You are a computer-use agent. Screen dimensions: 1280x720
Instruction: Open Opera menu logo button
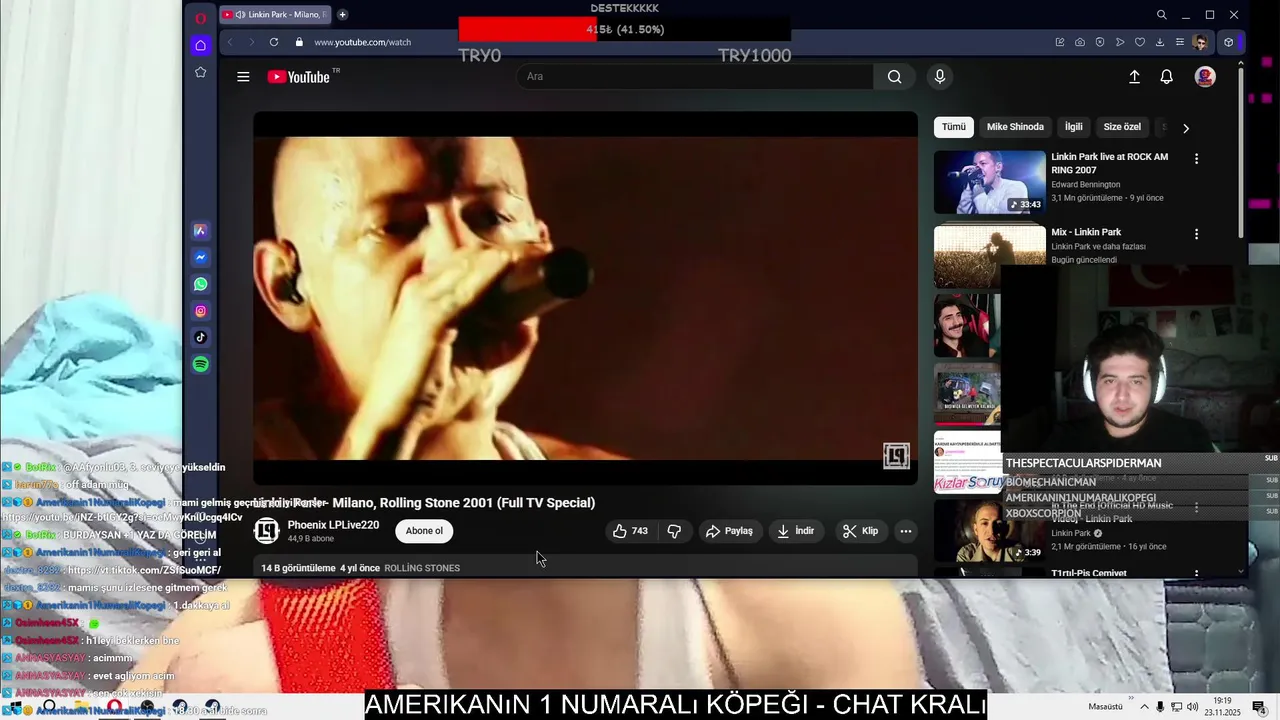[200, 17]
